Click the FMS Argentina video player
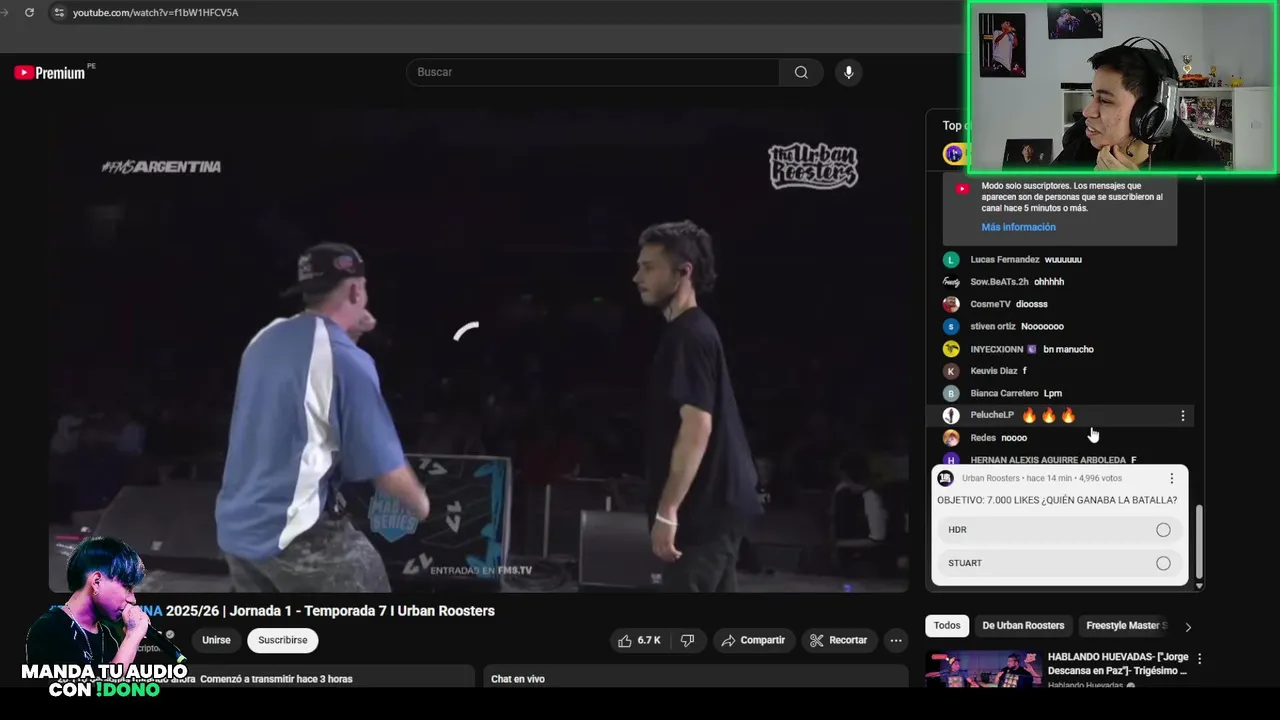 coord(478,348)
